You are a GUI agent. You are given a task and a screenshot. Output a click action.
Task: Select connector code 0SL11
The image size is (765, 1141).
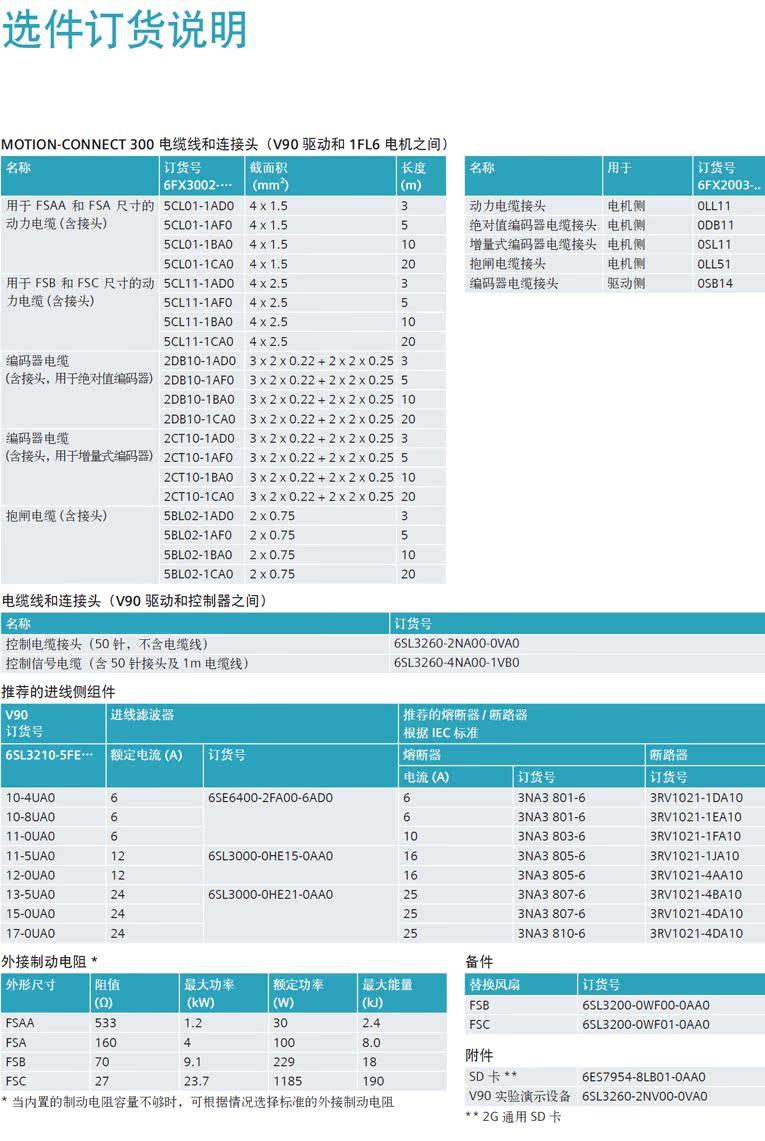[714, 244]
